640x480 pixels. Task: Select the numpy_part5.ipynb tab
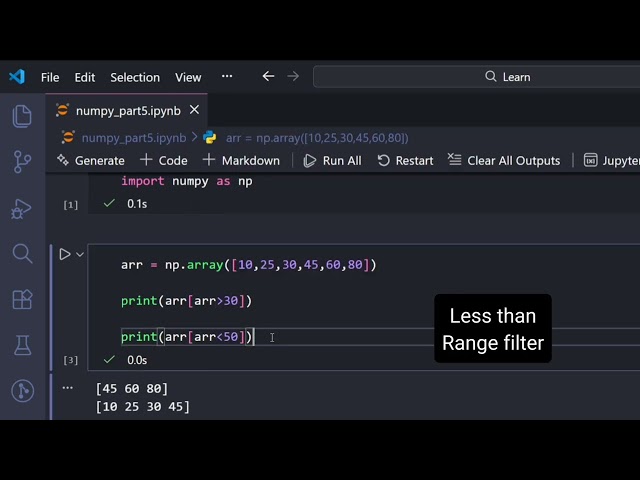127,111
